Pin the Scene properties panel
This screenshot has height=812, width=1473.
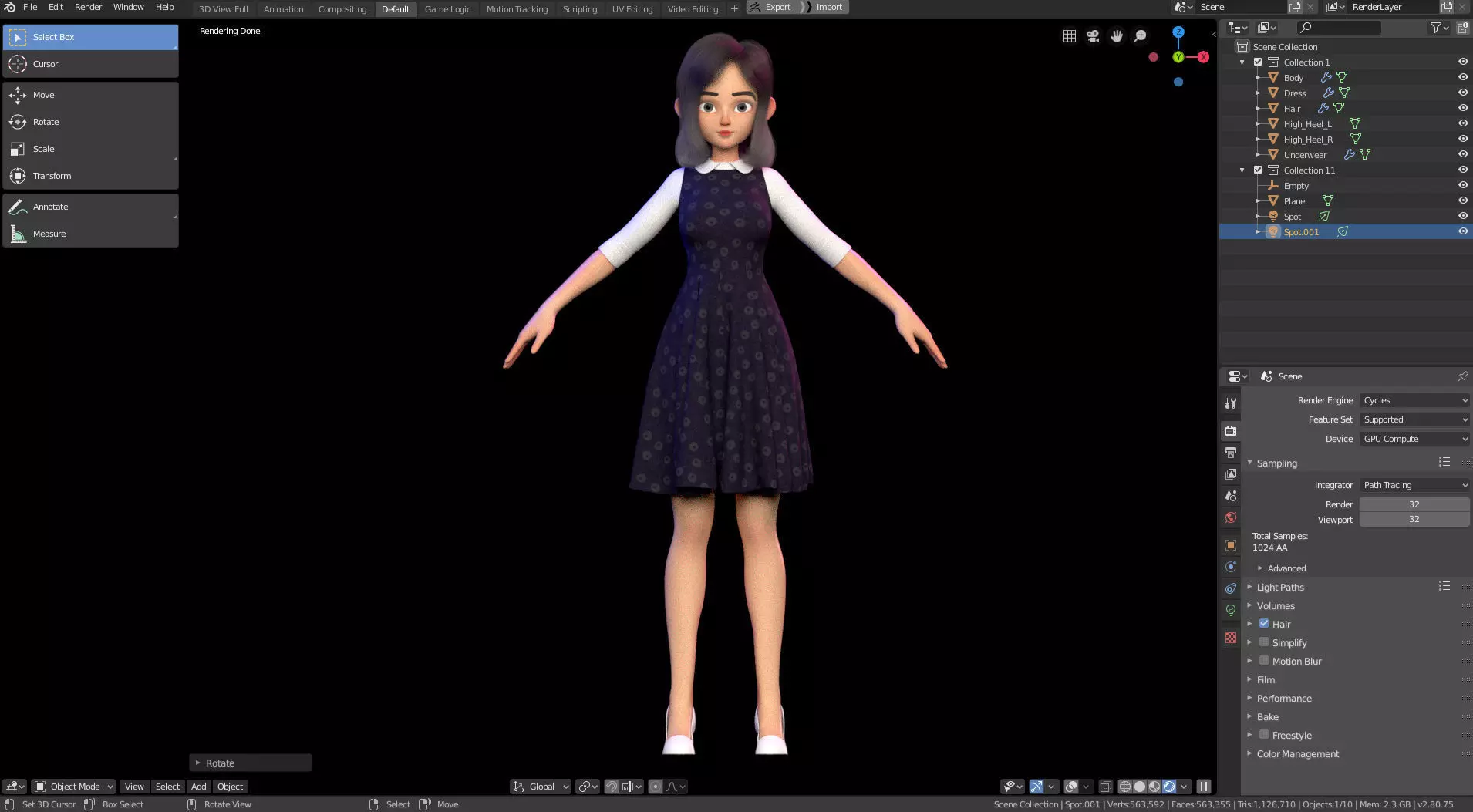click(x=1462, y=376)
